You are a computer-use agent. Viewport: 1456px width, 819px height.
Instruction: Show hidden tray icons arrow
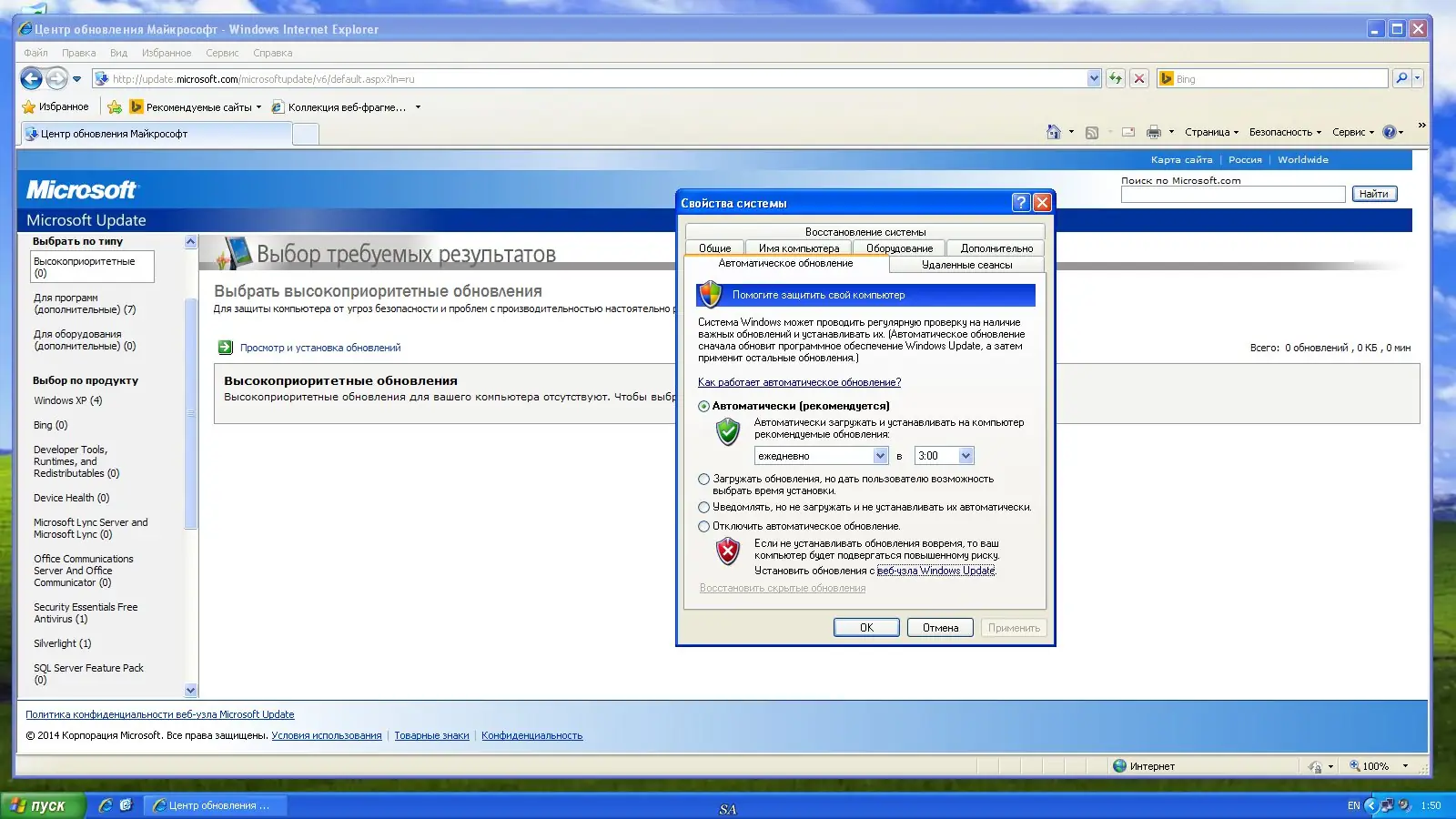1370,805
